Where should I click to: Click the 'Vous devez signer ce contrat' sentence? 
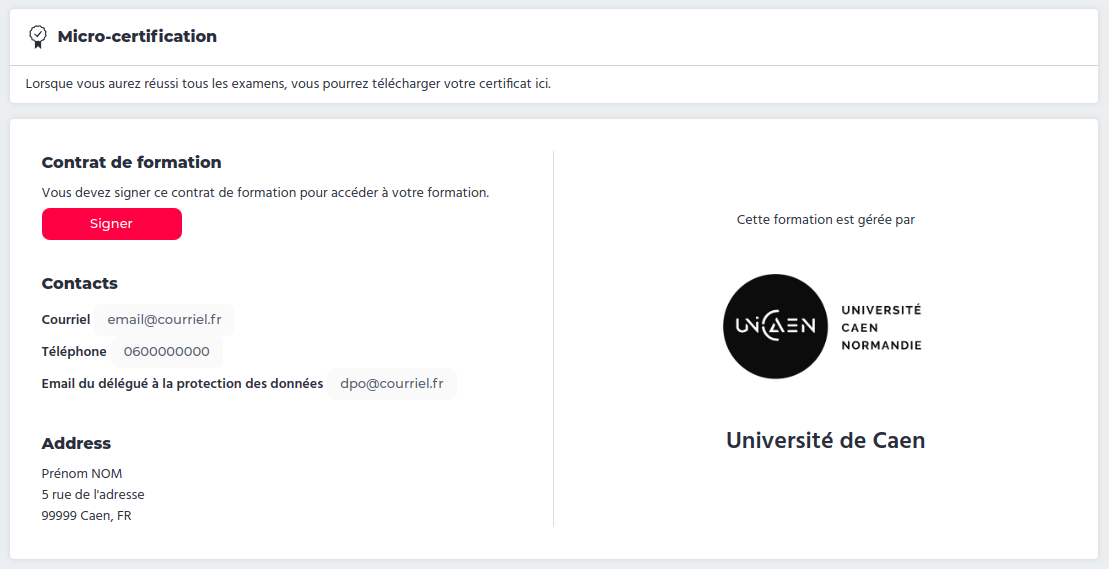point(265,192)
